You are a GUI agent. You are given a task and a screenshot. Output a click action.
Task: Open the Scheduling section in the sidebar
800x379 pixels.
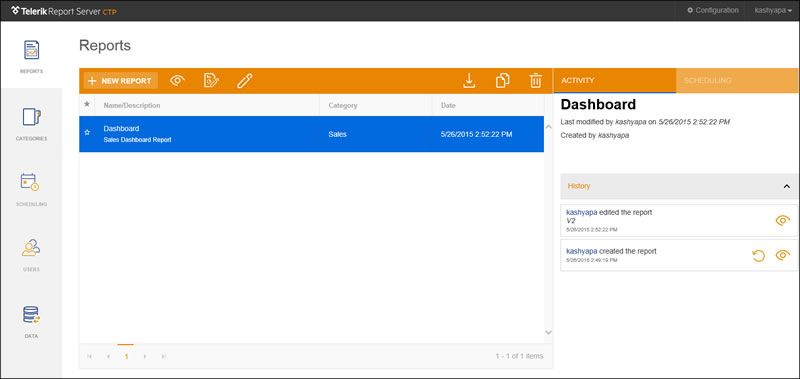(31, 190)
